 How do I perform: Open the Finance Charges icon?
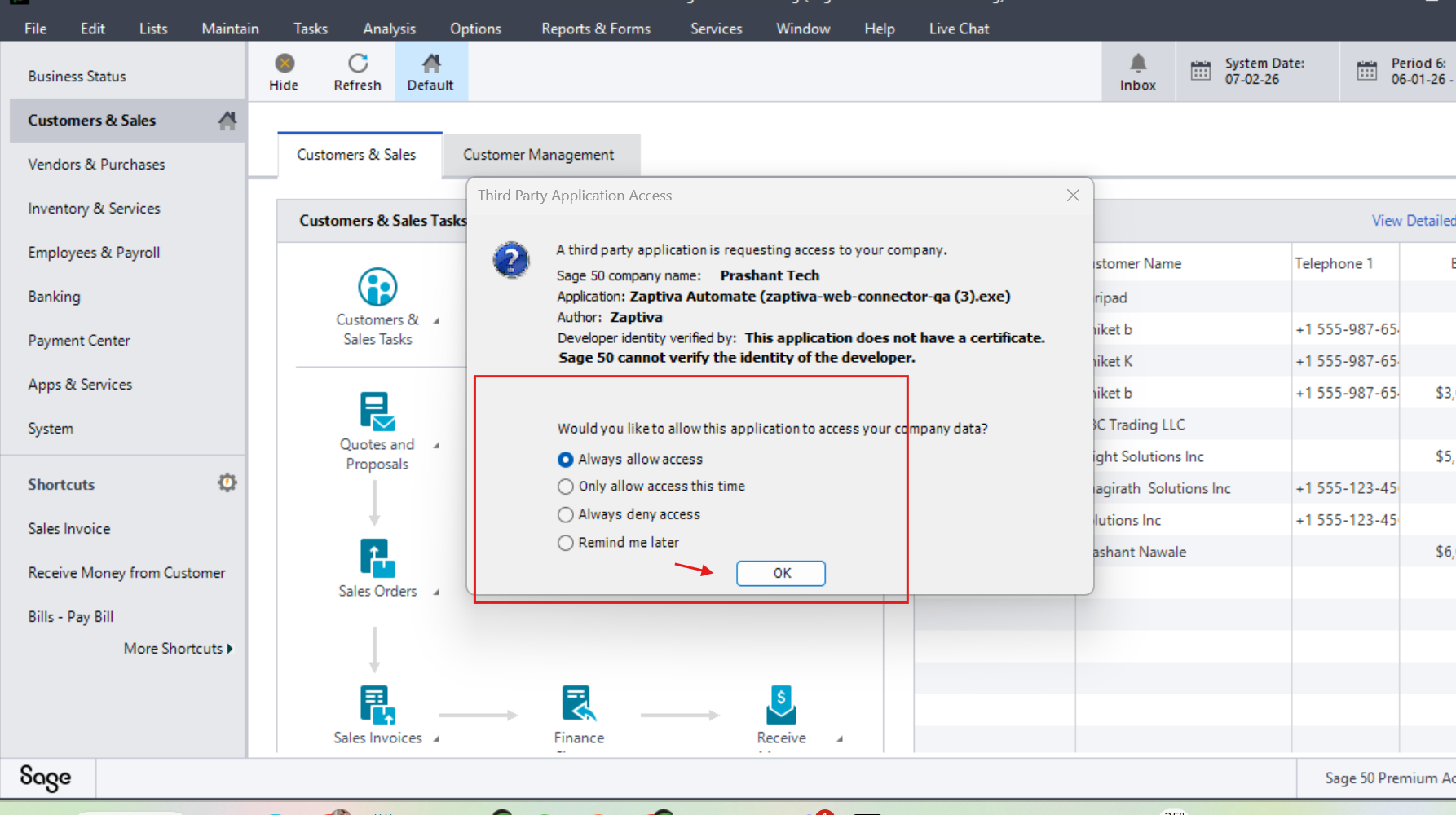(x=579, y=705)
